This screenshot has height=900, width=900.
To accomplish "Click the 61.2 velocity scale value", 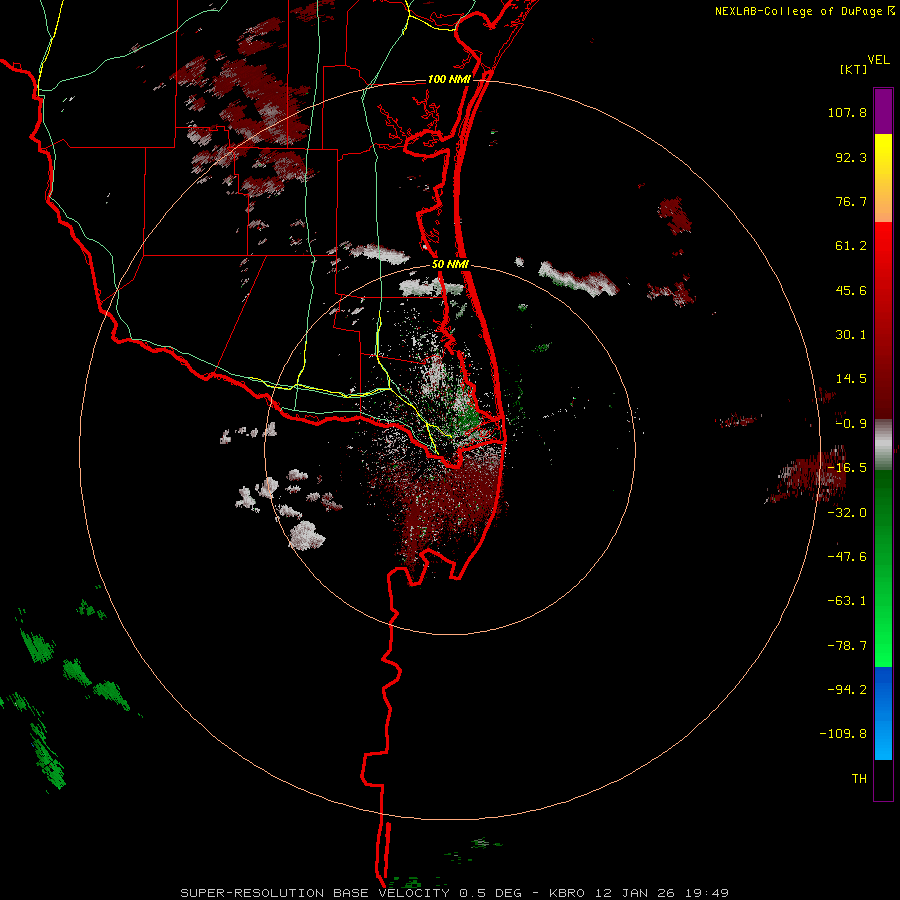I will coord(851,246).
